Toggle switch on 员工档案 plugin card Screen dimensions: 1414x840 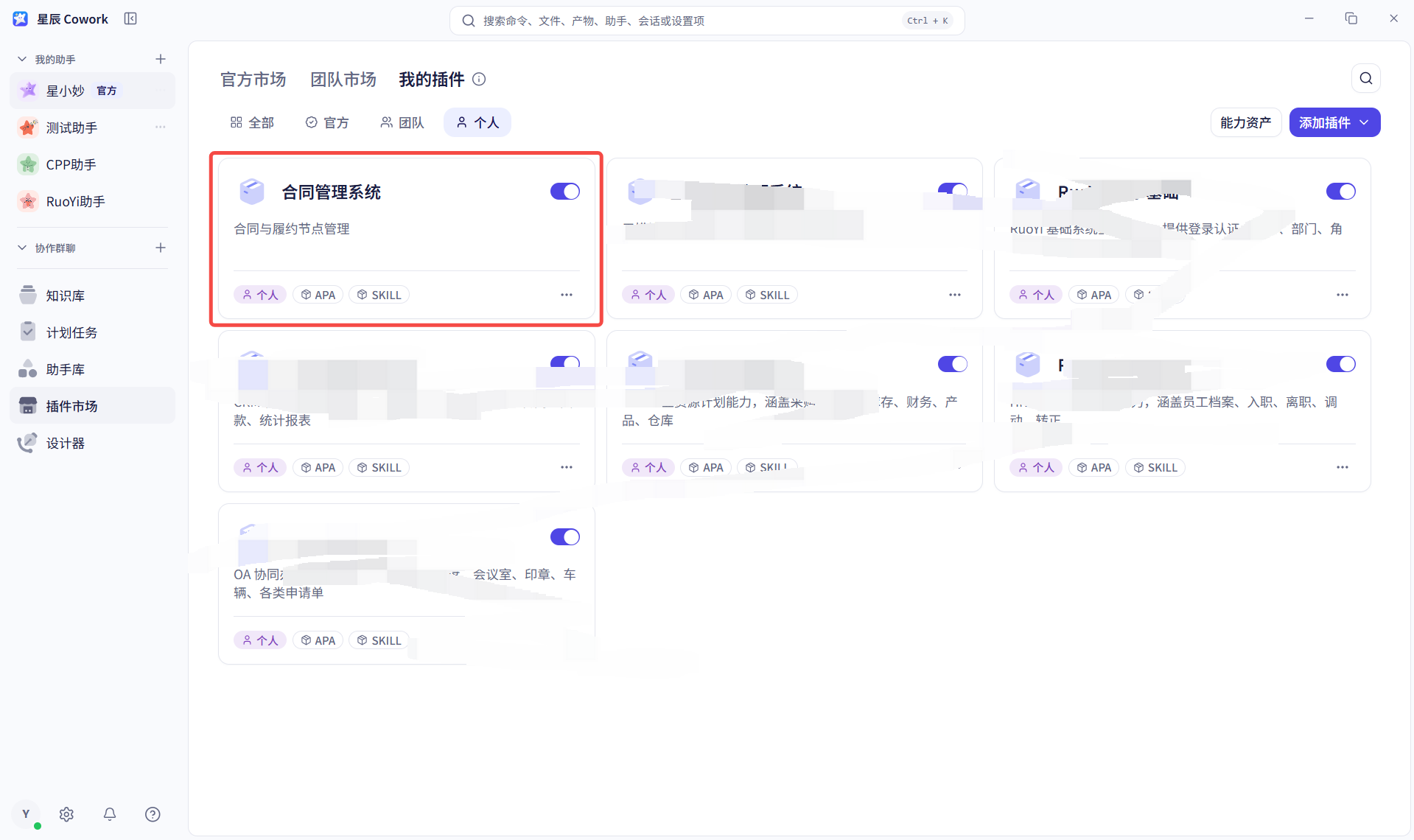tap(1340, 364)
